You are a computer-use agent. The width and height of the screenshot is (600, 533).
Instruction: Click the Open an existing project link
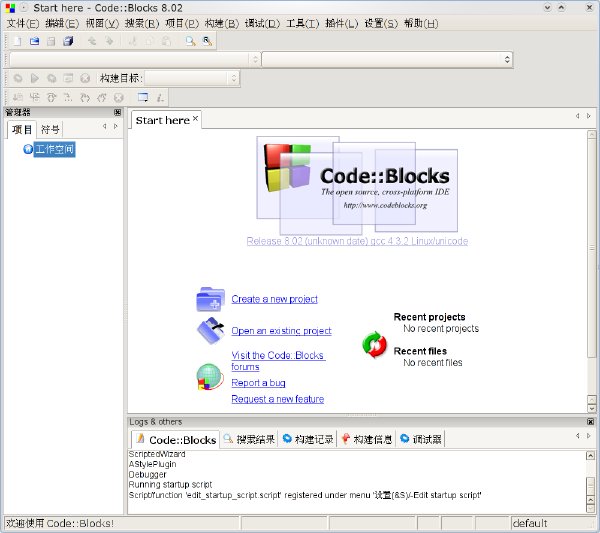(281, 331)
